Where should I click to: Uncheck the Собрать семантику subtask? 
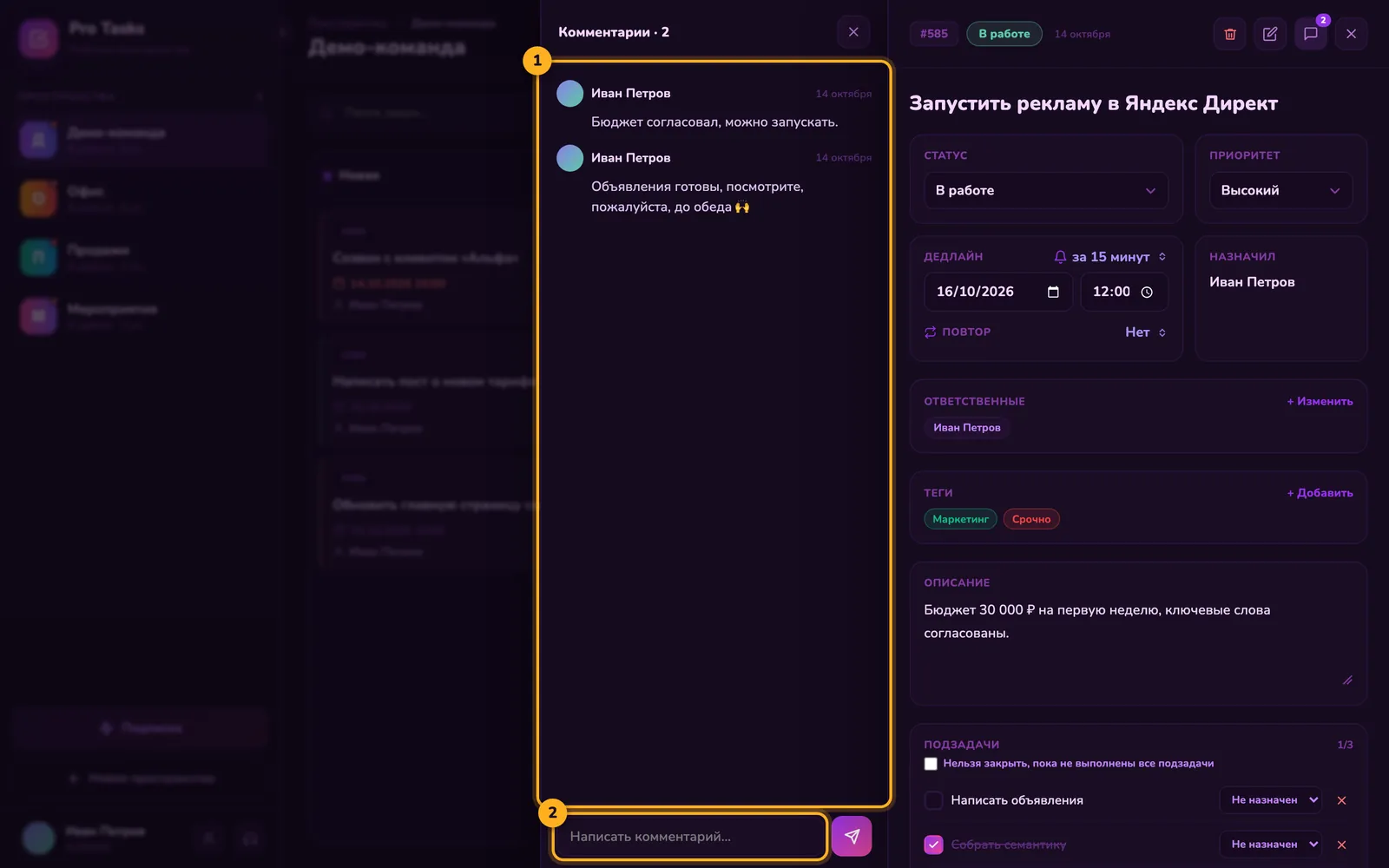[x=934, y=845]
